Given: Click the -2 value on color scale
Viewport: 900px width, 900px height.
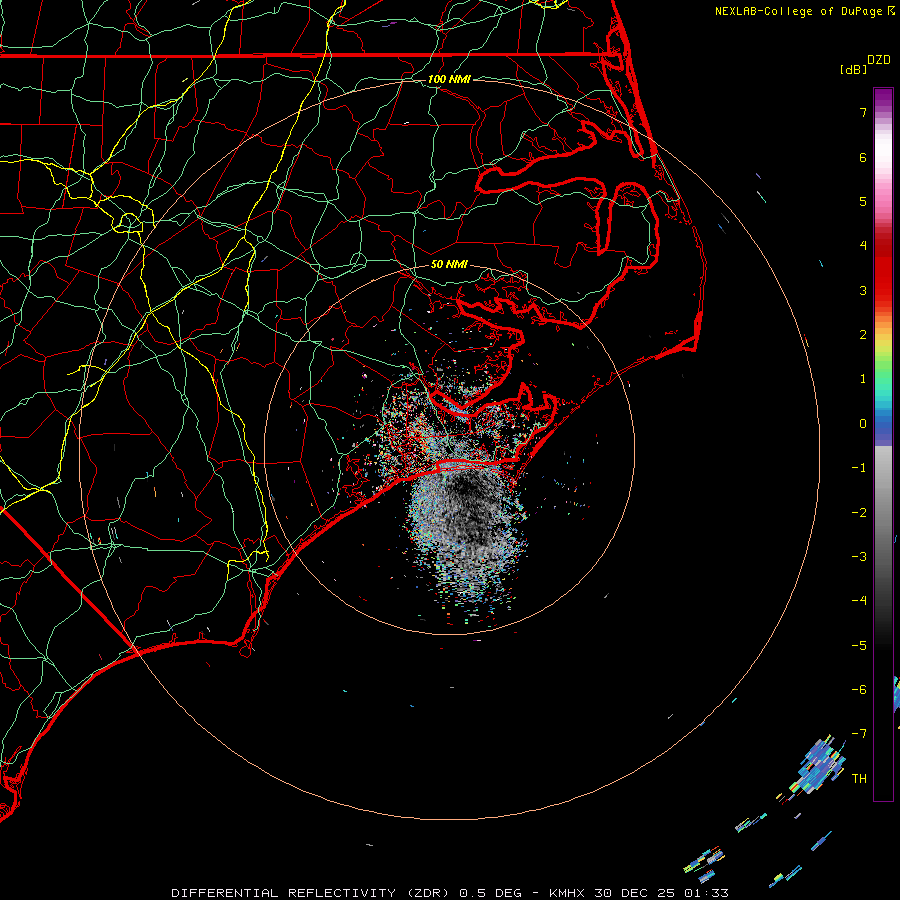Looking at the screenshot, I should coord(859,513).
